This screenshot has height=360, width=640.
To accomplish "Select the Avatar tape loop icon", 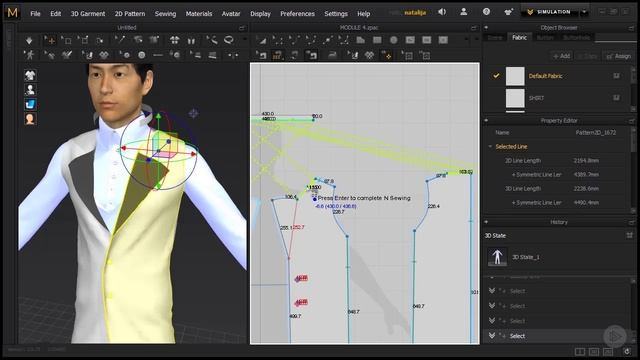I will (x=229, y=40).
